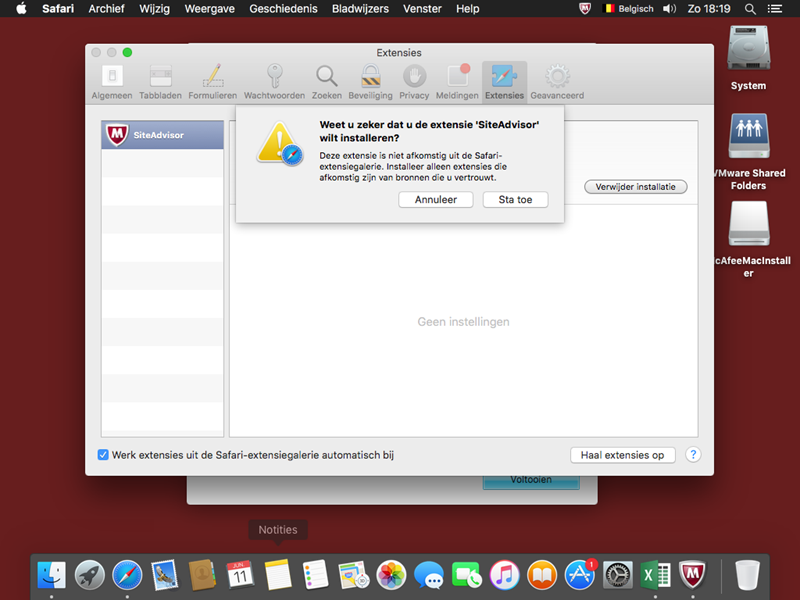Screen dimensions: 800x600
Task: Click the McAfee shield menu bar icon
Action: [x=585, y=9]
